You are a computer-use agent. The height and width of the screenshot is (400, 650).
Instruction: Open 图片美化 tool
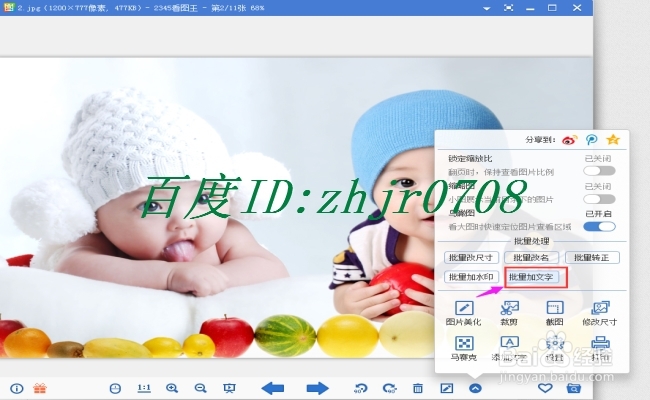click(463, 313)
